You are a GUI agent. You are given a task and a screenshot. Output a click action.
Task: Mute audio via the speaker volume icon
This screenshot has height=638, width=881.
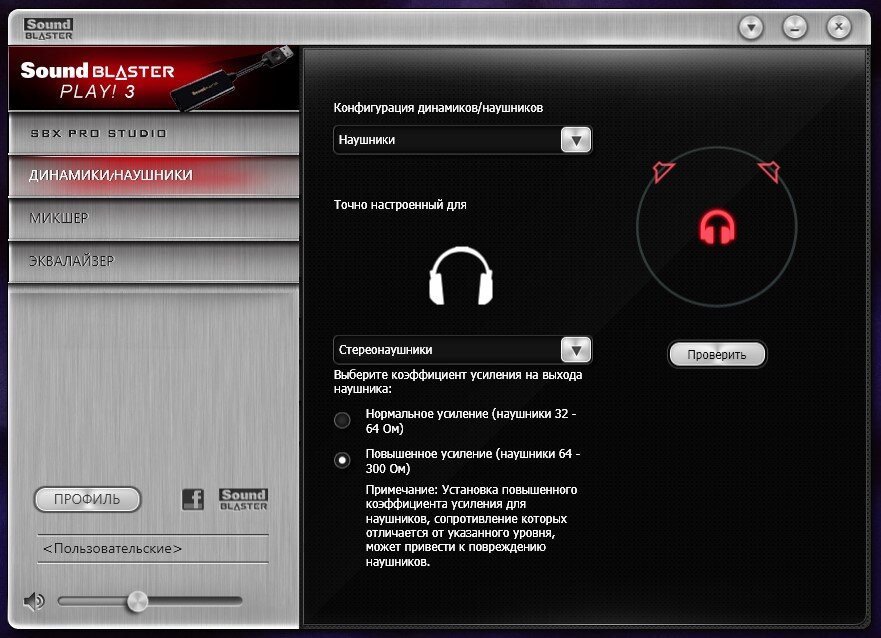(34, 601)
